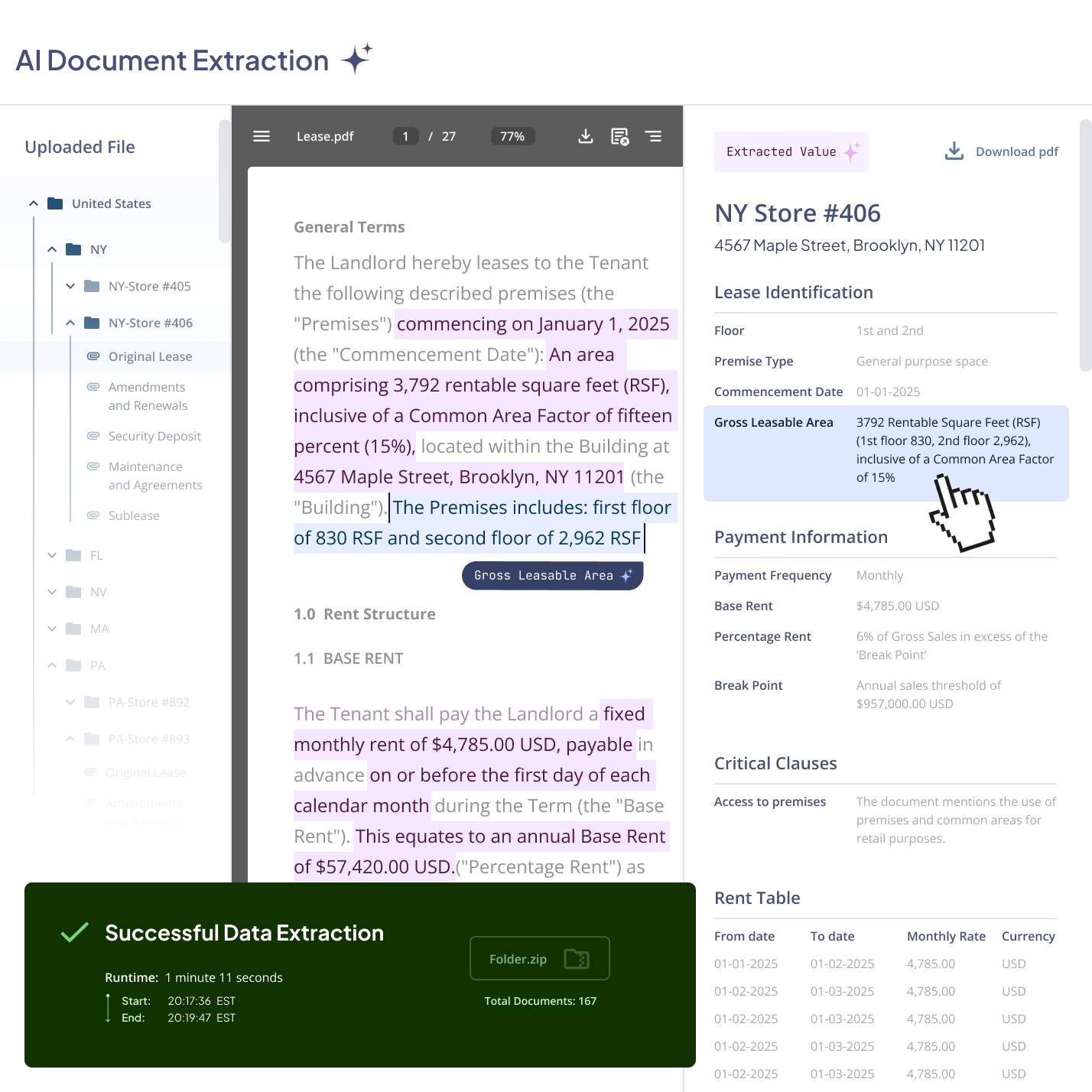The height and width of the screenshot is (1092, 1092).
Task: Open Amendments and Renewals under NY-Store #406
Action: (148, 396)
